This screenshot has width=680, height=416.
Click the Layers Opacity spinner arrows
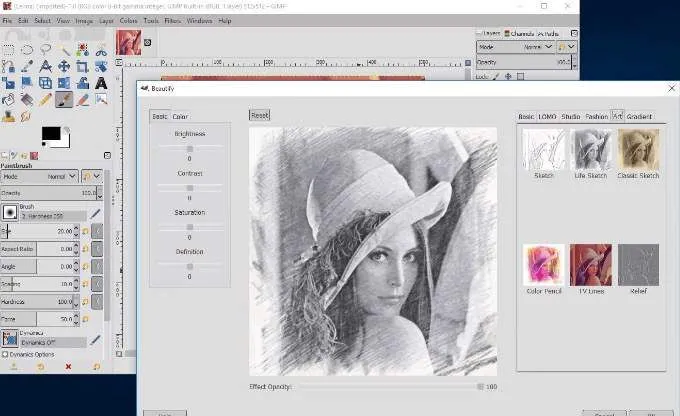coord(575,62)
